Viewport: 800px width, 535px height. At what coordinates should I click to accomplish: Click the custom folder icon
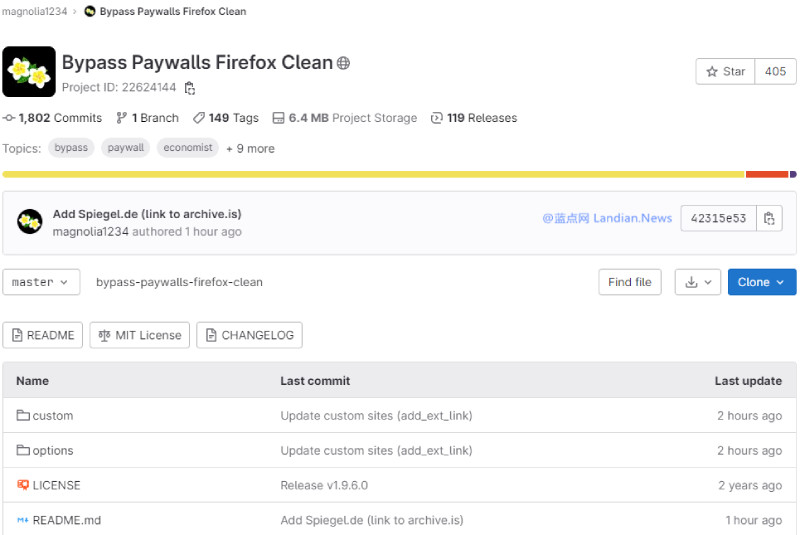coord(23,415)
